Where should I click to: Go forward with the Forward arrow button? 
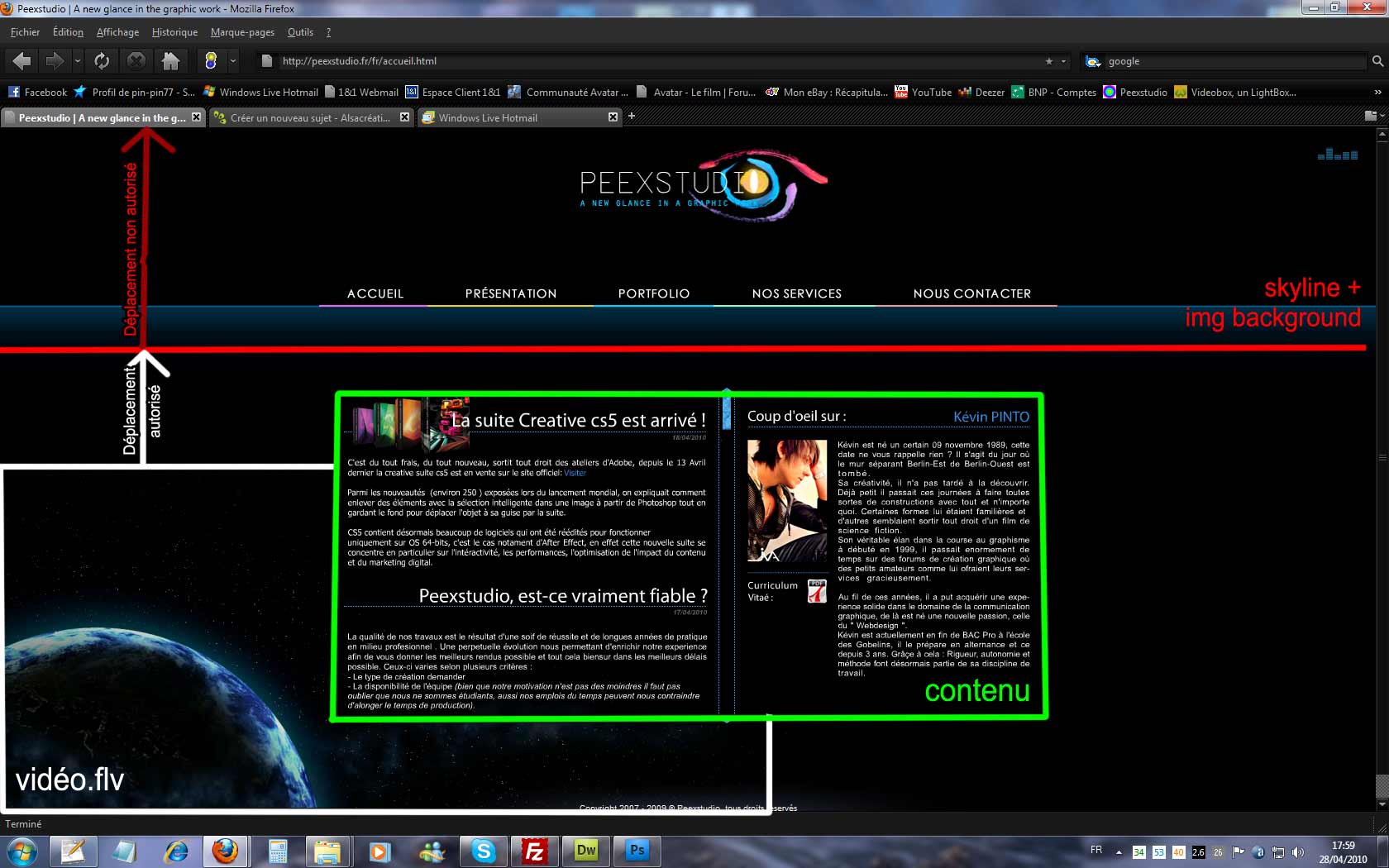pyautogui.click(x=55, y=61)
